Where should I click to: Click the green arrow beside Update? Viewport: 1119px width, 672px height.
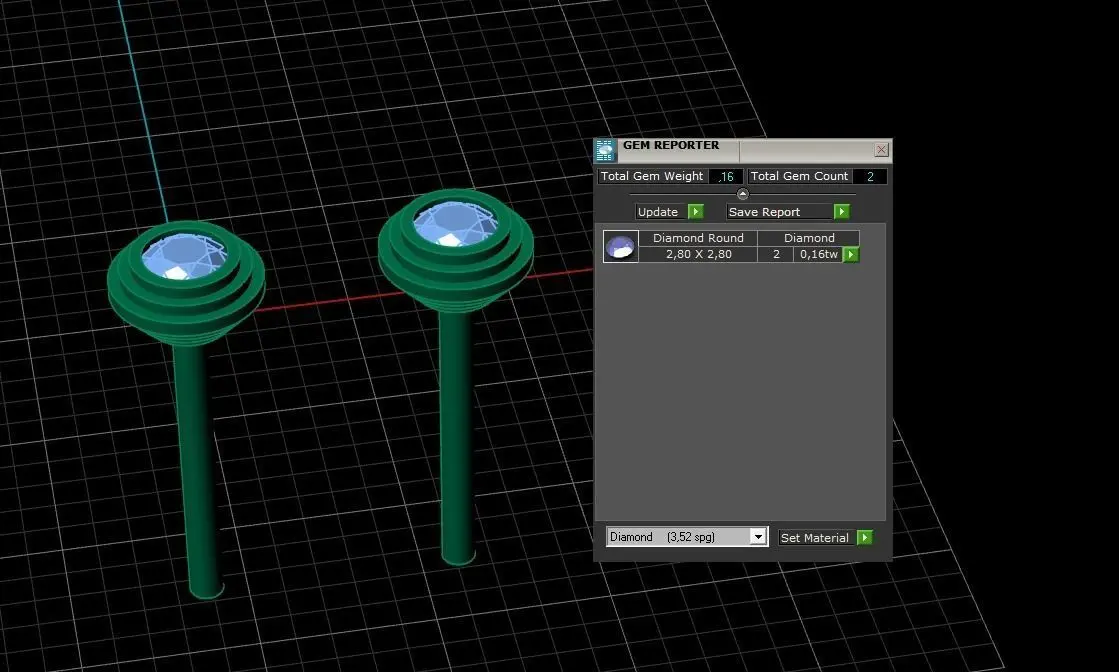(x=696, y=212)
